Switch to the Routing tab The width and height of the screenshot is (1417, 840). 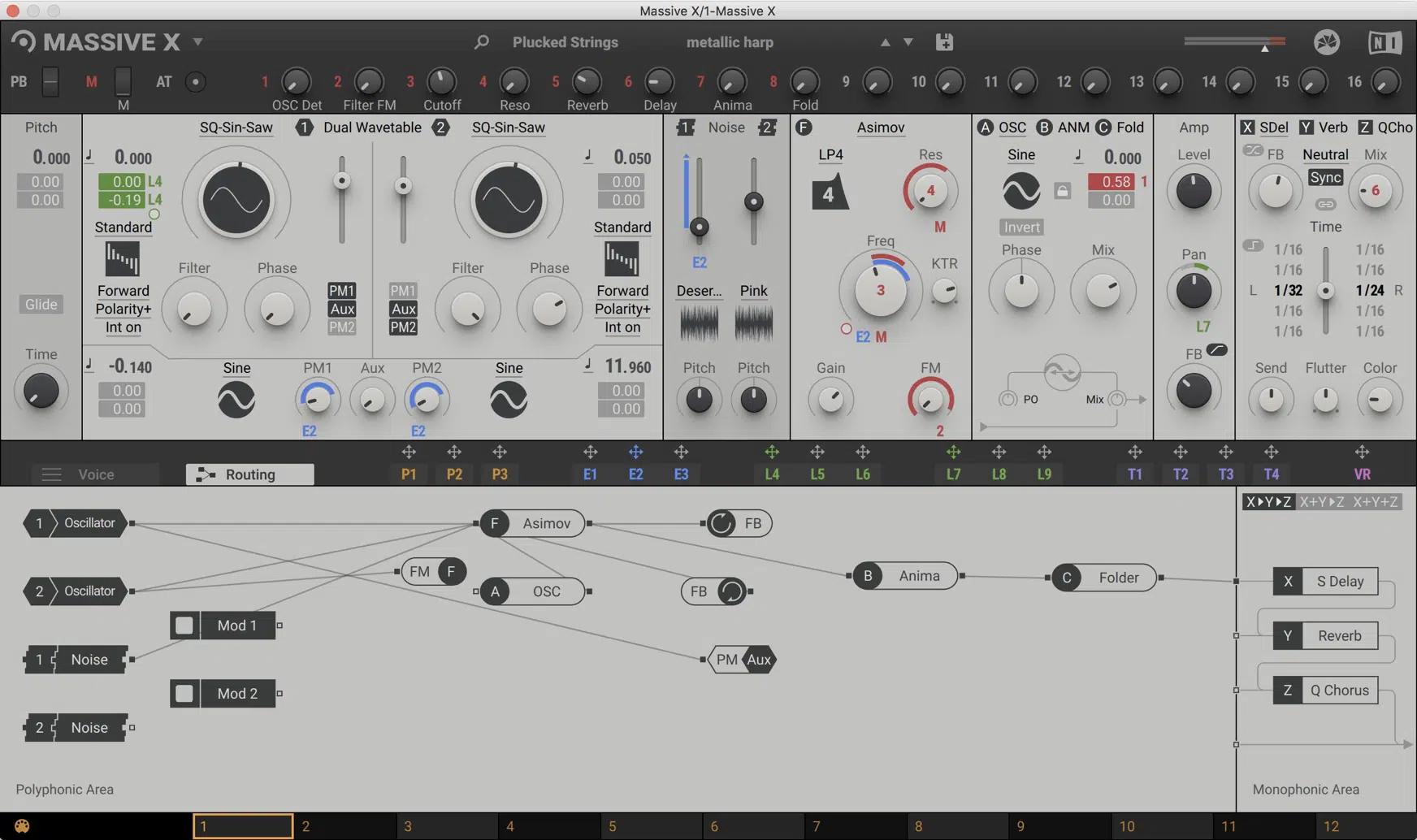(x=250, y=474)
